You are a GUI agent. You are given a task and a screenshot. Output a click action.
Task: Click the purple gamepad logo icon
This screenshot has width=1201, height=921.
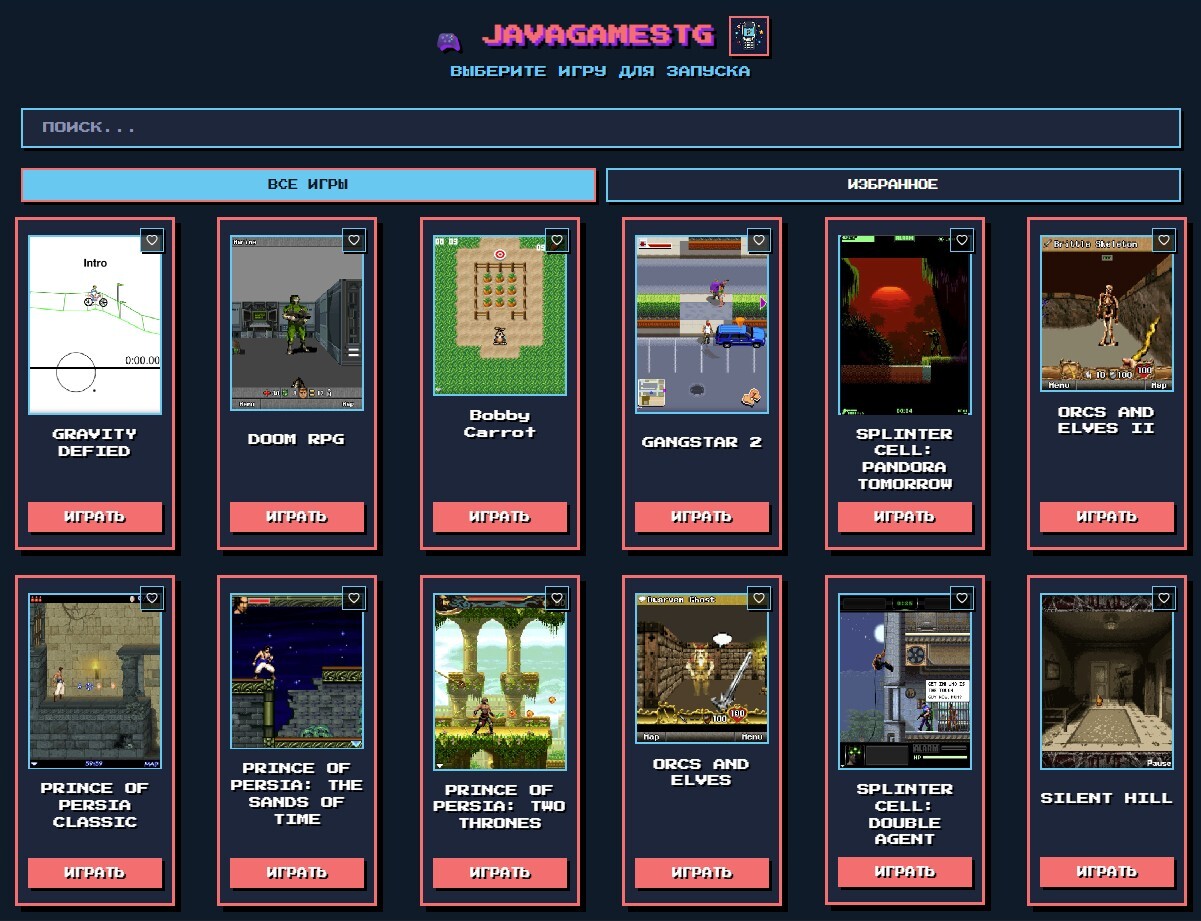click(448, 41)
